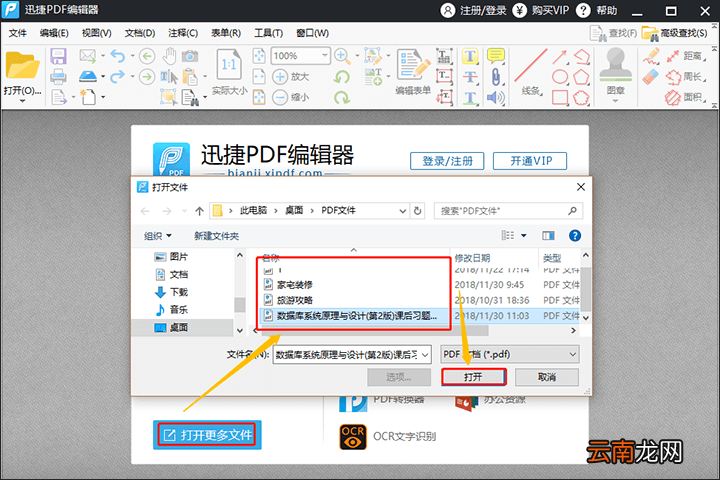720x480 pixels.
Task: Click the 登录/注册 button on start page
Action: tap(447, 161)
